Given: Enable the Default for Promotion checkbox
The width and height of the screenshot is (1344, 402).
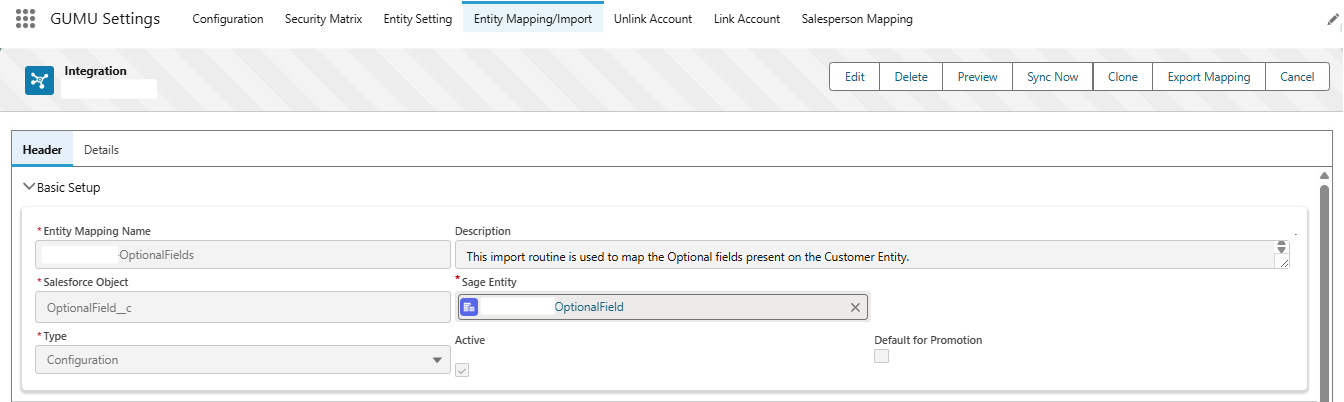Looking at the screenshot, I should pos(881,356).
